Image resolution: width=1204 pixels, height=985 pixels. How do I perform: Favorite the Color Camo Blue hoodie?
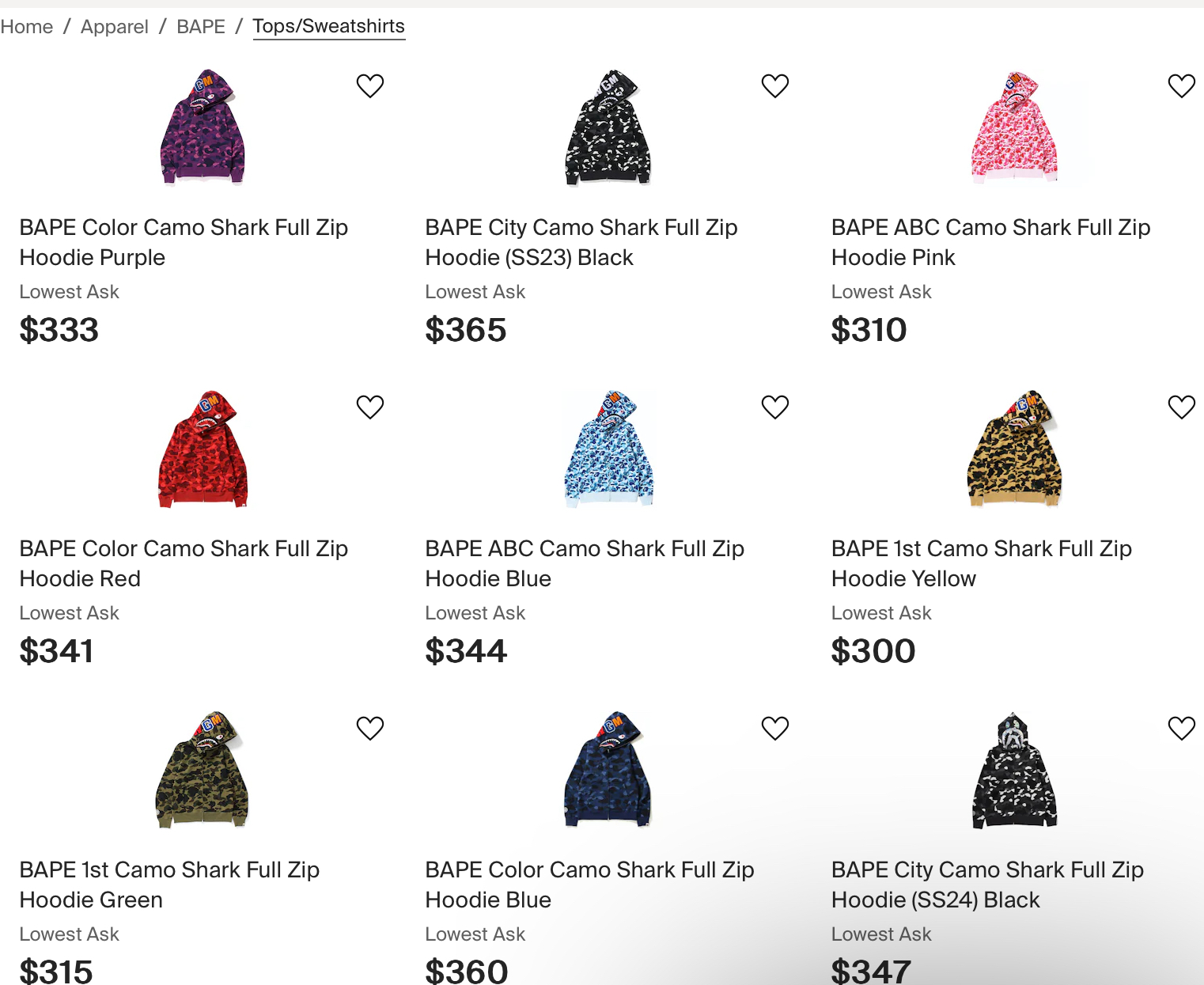[775, 728]
